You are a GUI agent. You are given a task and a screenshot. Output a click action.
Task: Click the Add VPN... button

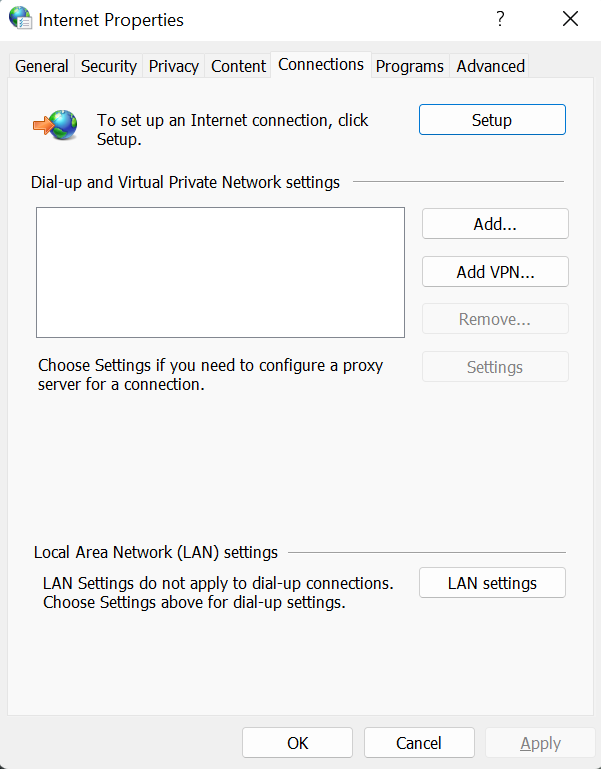pos(495,272)
